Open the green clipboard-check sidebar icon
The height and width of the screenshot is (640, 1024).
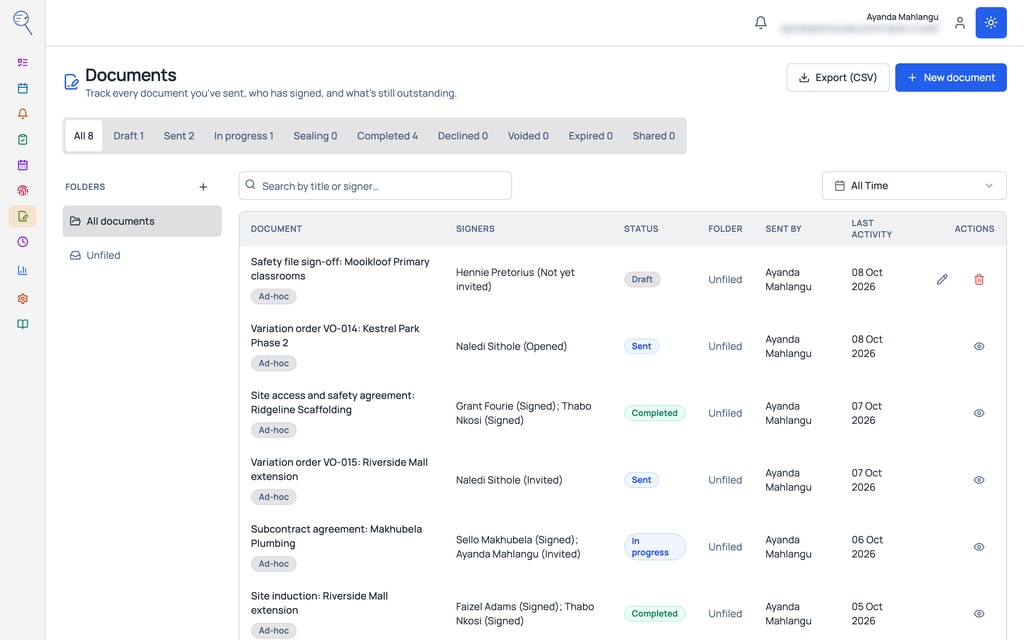23,139
